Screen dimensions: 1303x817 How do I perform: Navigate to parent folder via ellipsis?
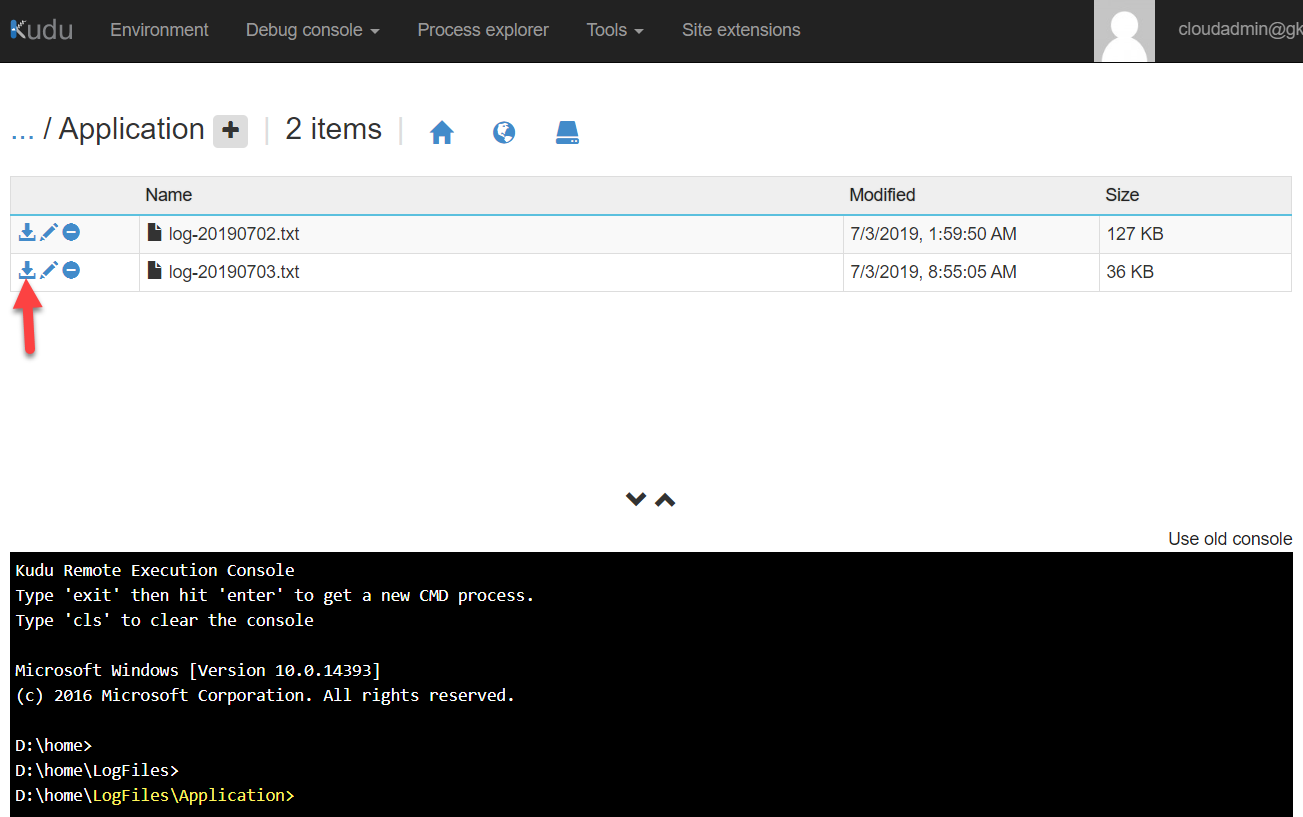pyautogui.click(x=22, y=130)
